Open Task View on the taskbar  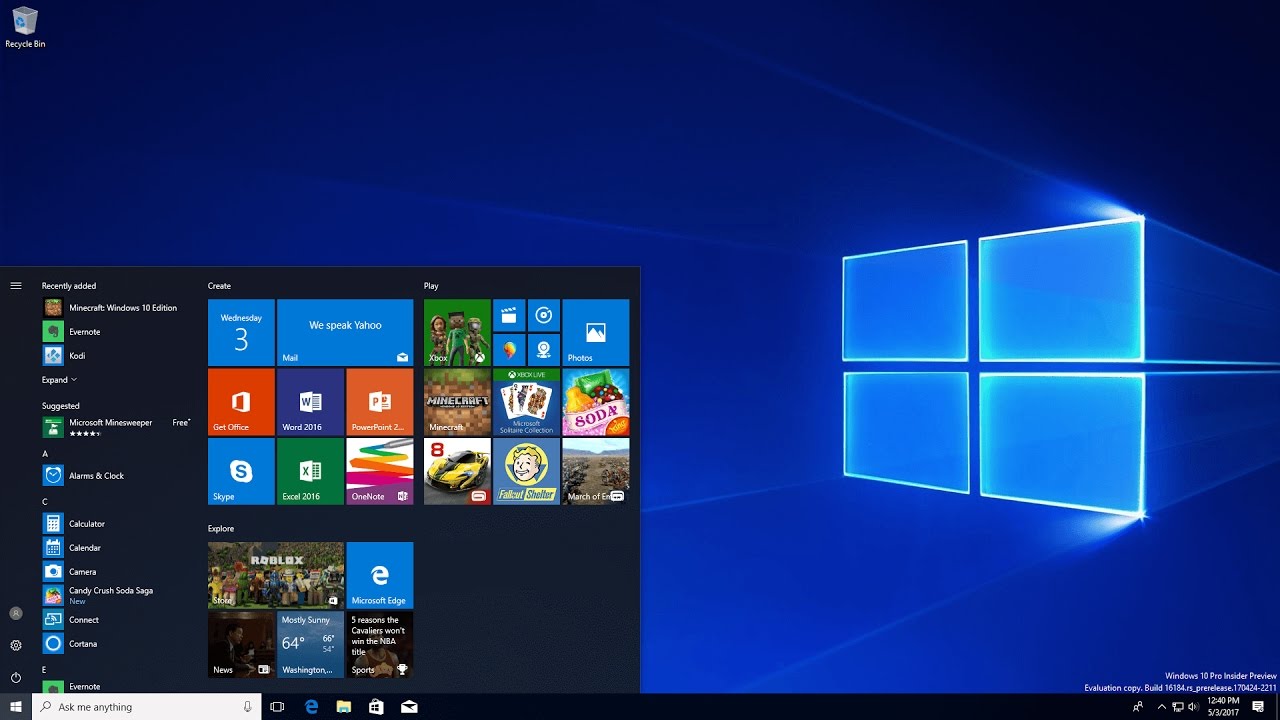click(278, 707)
